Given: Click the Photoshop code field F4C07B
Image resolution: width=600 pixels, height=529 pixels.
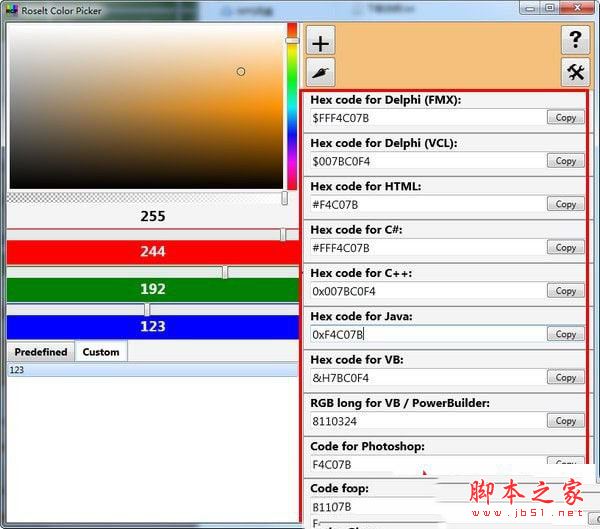Looking at the screenshot, I should [x=429, y=464].
